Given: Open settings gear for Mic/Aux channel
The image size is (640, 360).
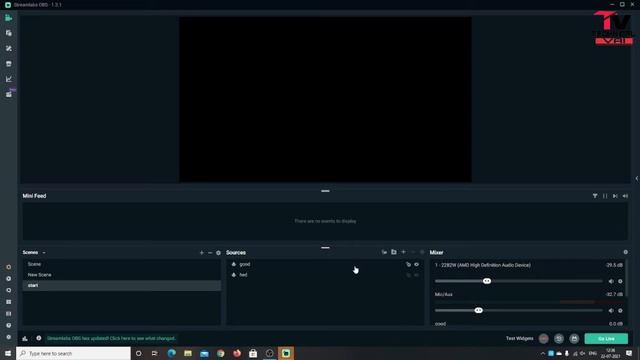Looking at the screenshot, I should pos(620,311).
